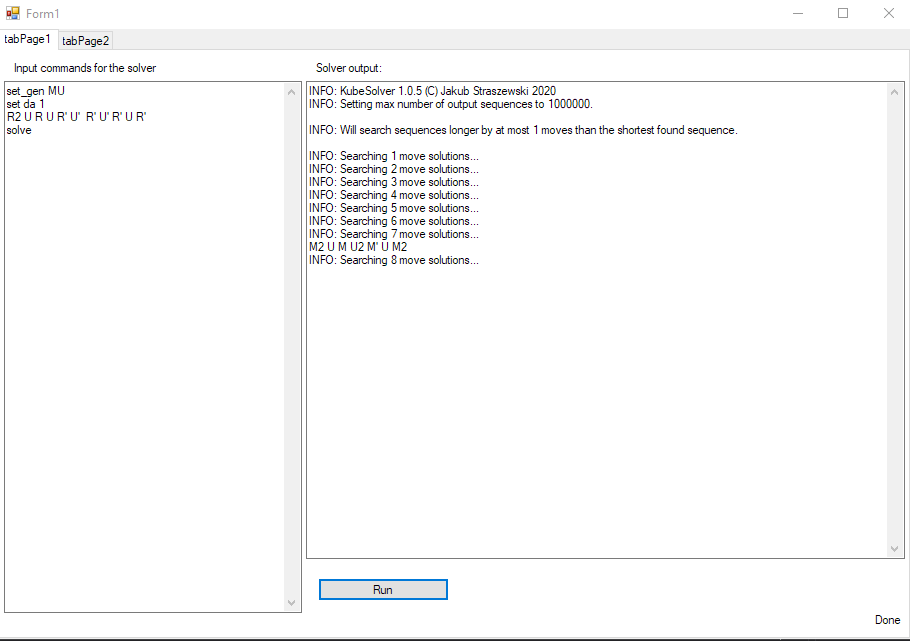Click down arrow of input commands scrollbar
Image resolution: width=910 pixels, height=641 pixels.
click(292, 603)
